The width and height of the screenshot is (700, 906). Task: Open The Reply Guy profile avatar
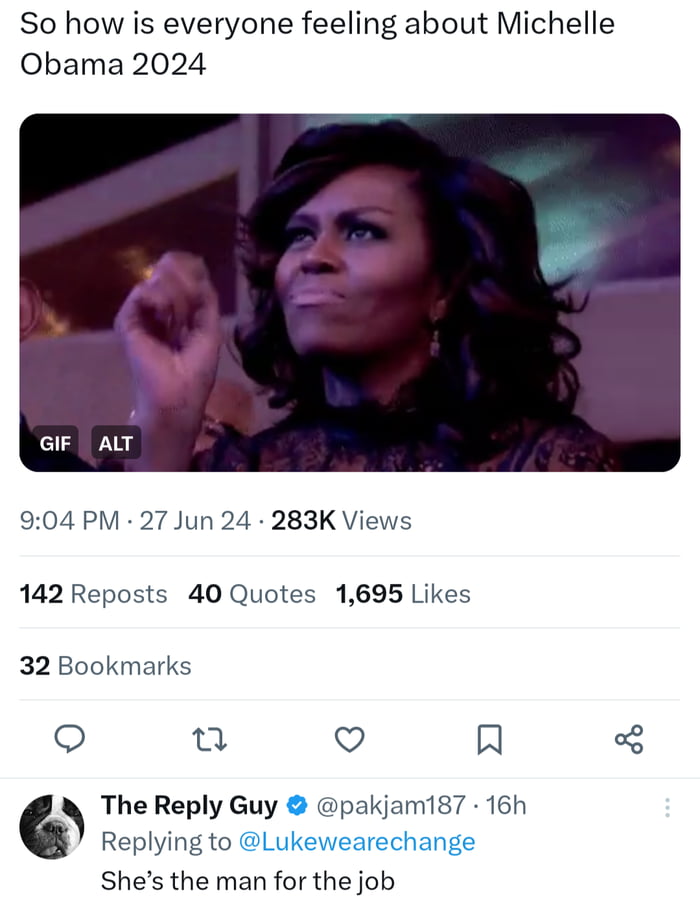tap(52, 826)
